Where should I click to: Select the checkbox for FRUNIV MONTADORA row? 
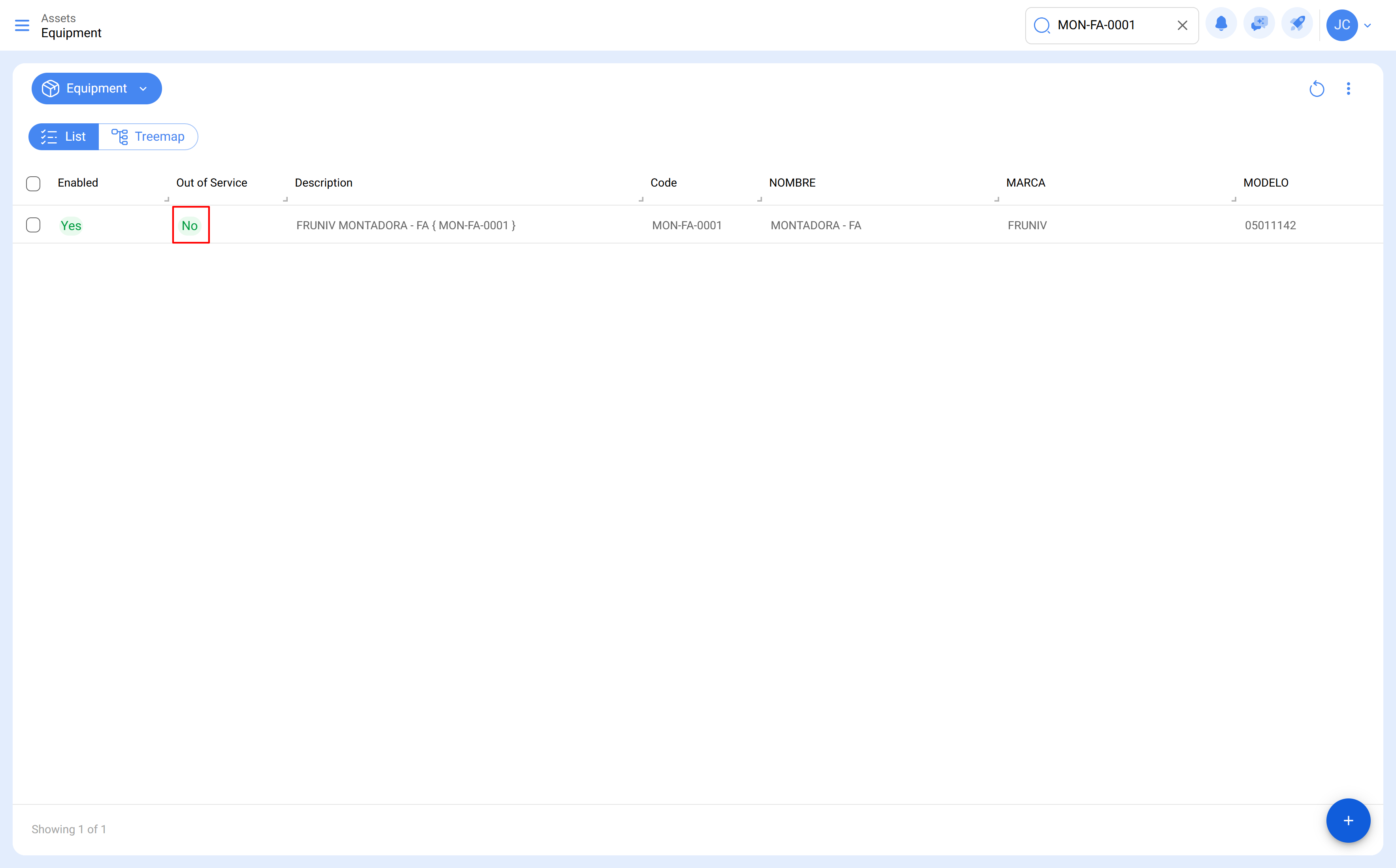(x=33, y=225)
